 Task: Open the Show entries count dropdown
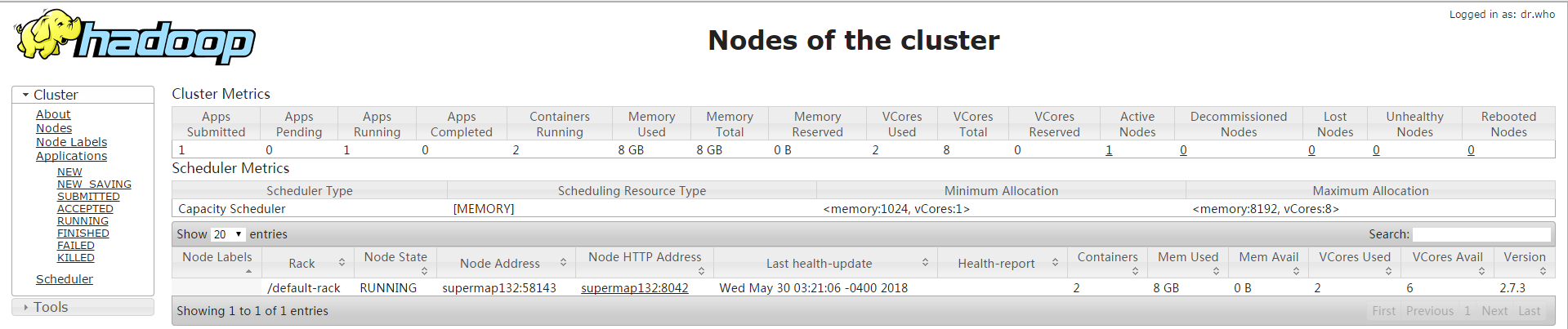[x=228, y=234]
